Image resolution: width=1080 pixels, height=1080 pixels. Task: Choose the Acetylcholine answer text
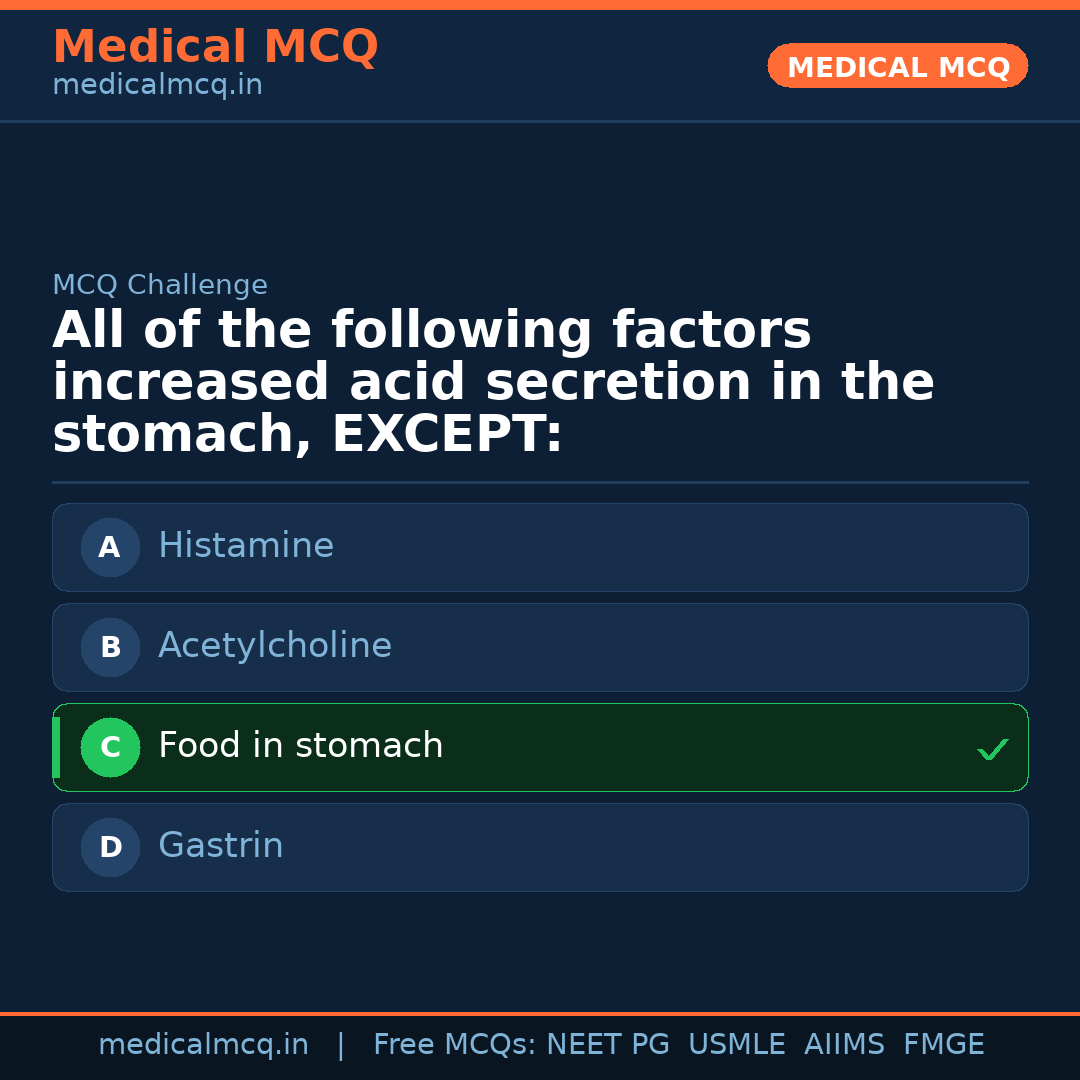coord(275,646)
